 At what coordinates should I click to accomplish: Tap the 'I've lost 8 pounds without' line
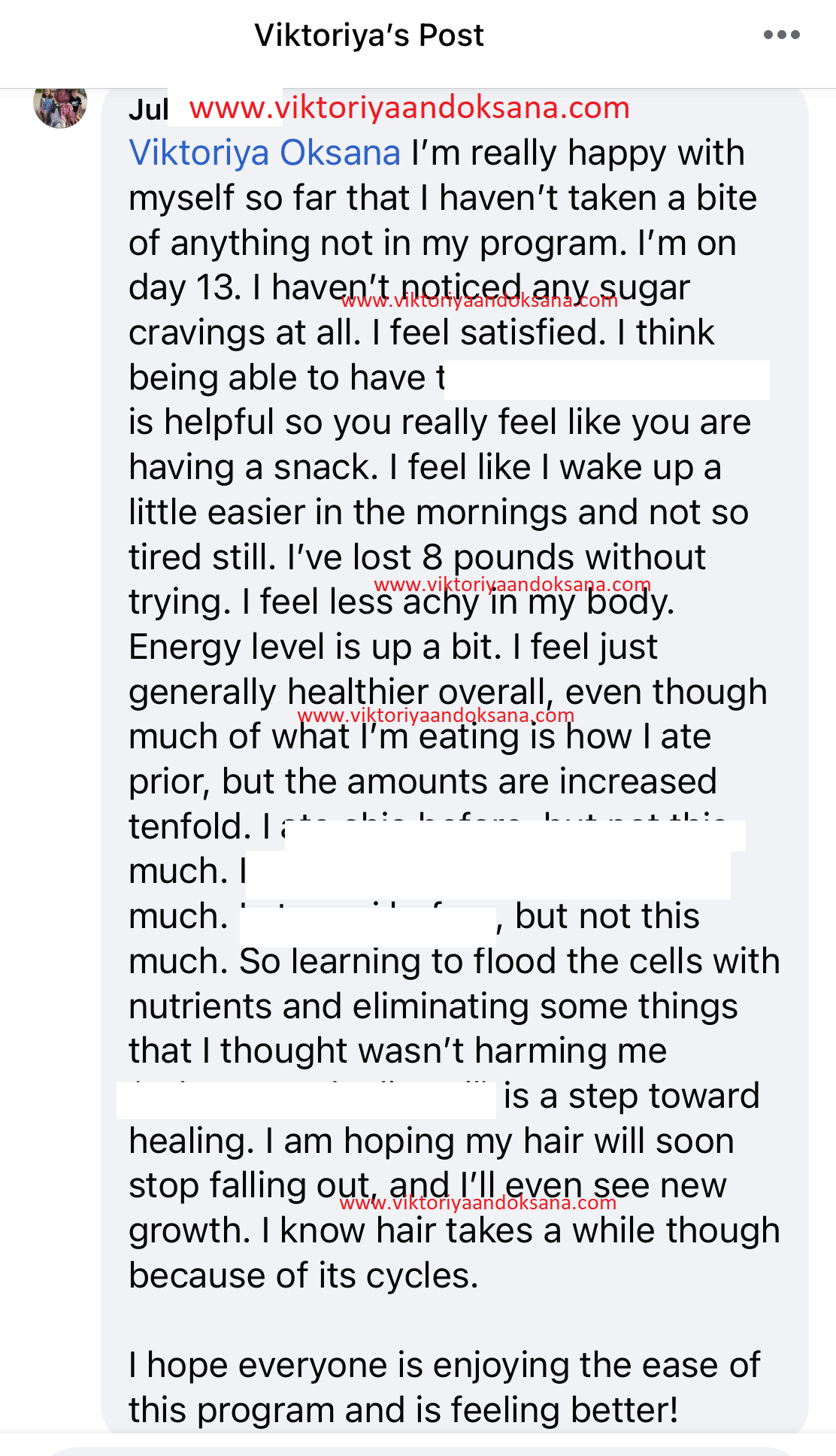pyautogui.click(x=417, y=557)
